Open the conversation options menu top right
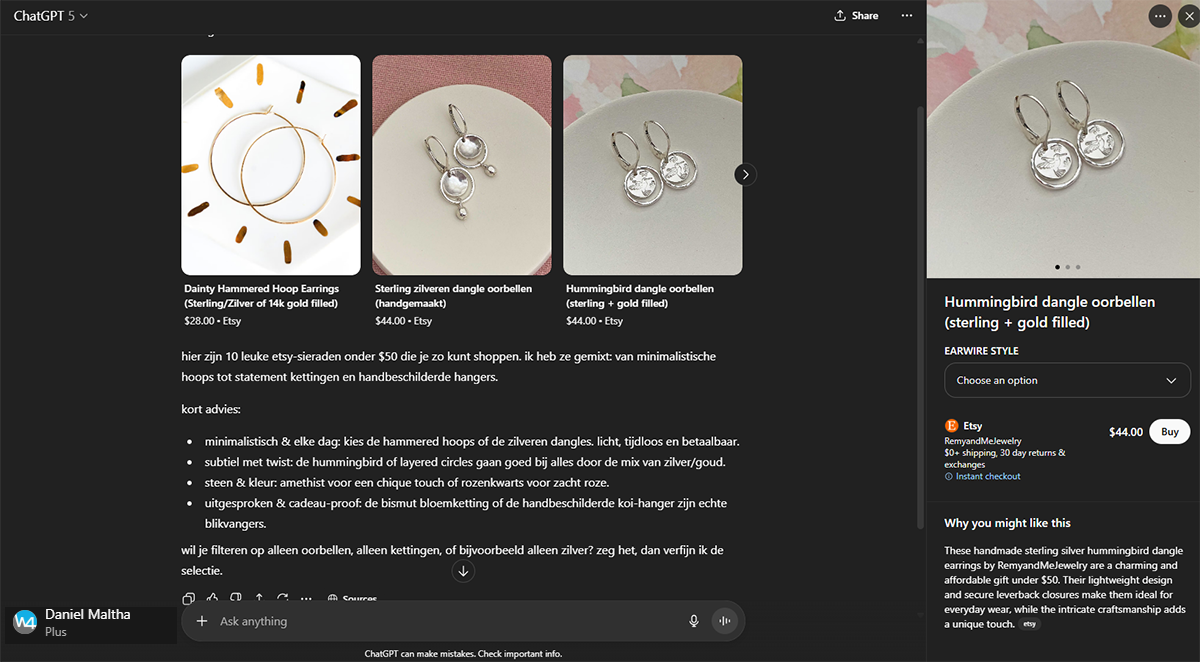1200x662 pixels. click(x=906, y=15)
